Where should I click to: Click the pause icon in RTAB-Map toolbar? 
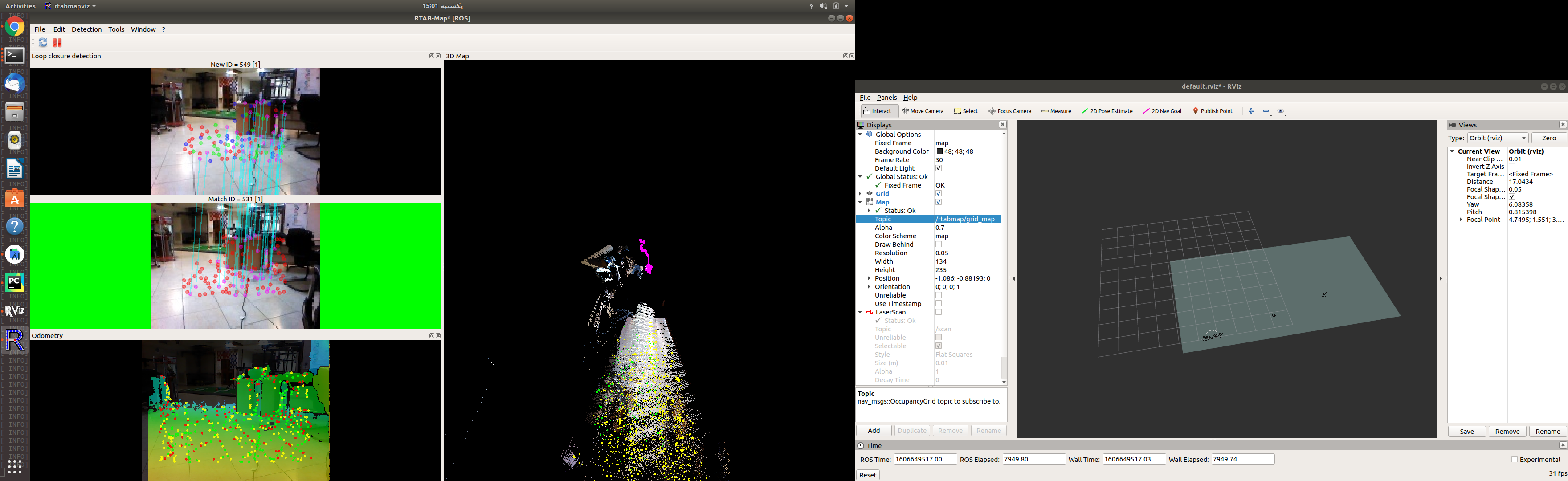pyautogui.click(x=57, y=43)
